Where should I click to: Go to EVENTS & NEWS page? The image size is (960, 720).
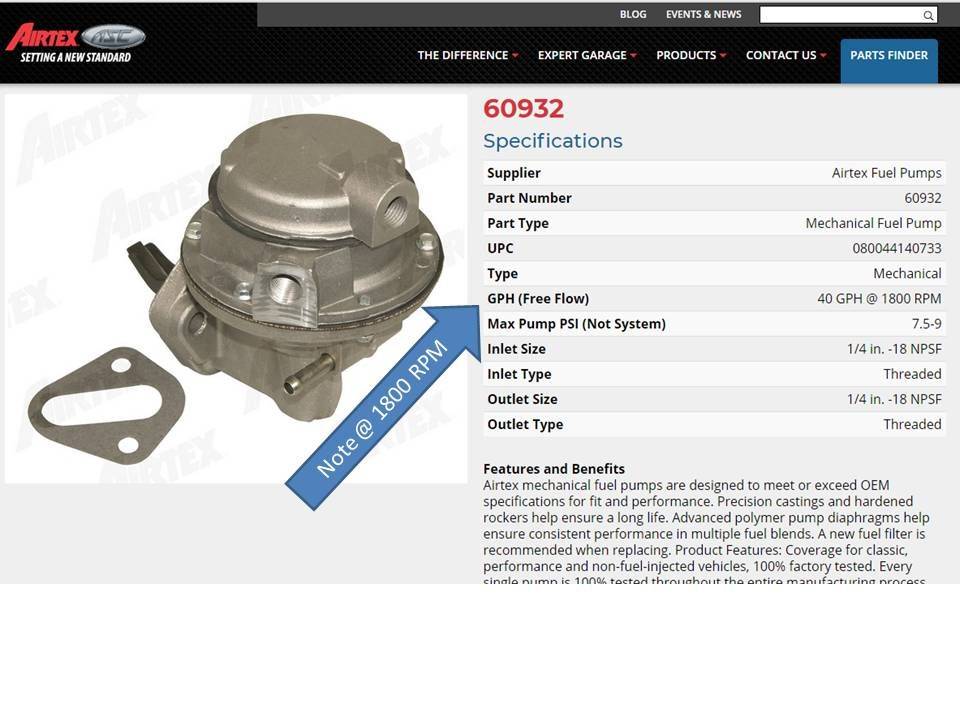[x=703, y=15]
